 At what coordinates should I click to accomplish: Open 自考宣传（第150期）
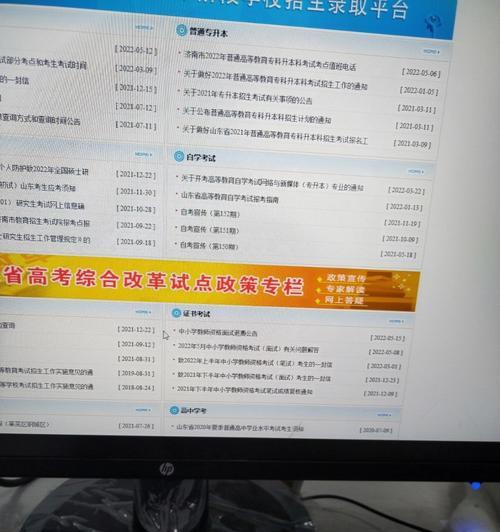[209, 245]
